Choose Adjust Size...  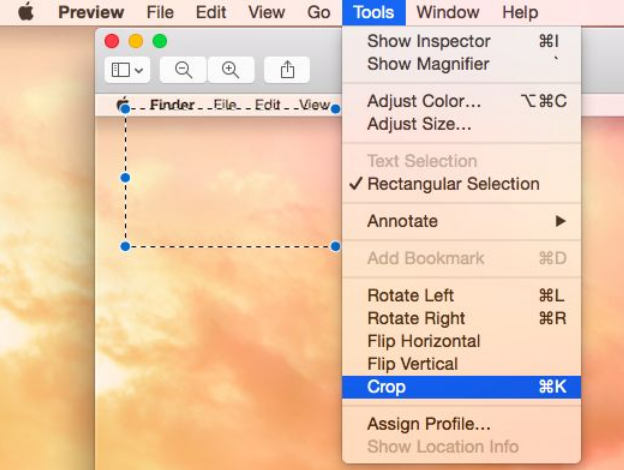pyautogui.click(x=462, y=124)
